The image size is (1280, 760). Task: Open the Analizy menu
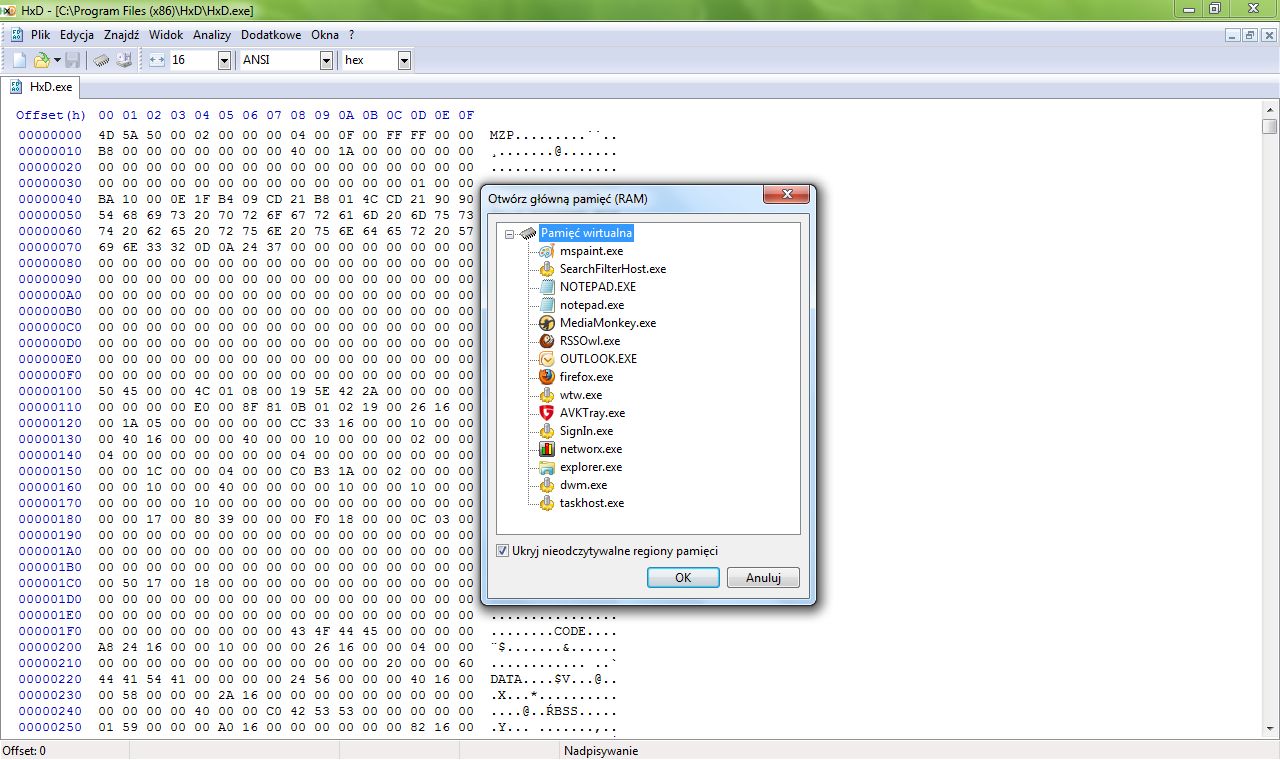pyautogui.click(x=212, y=34)
